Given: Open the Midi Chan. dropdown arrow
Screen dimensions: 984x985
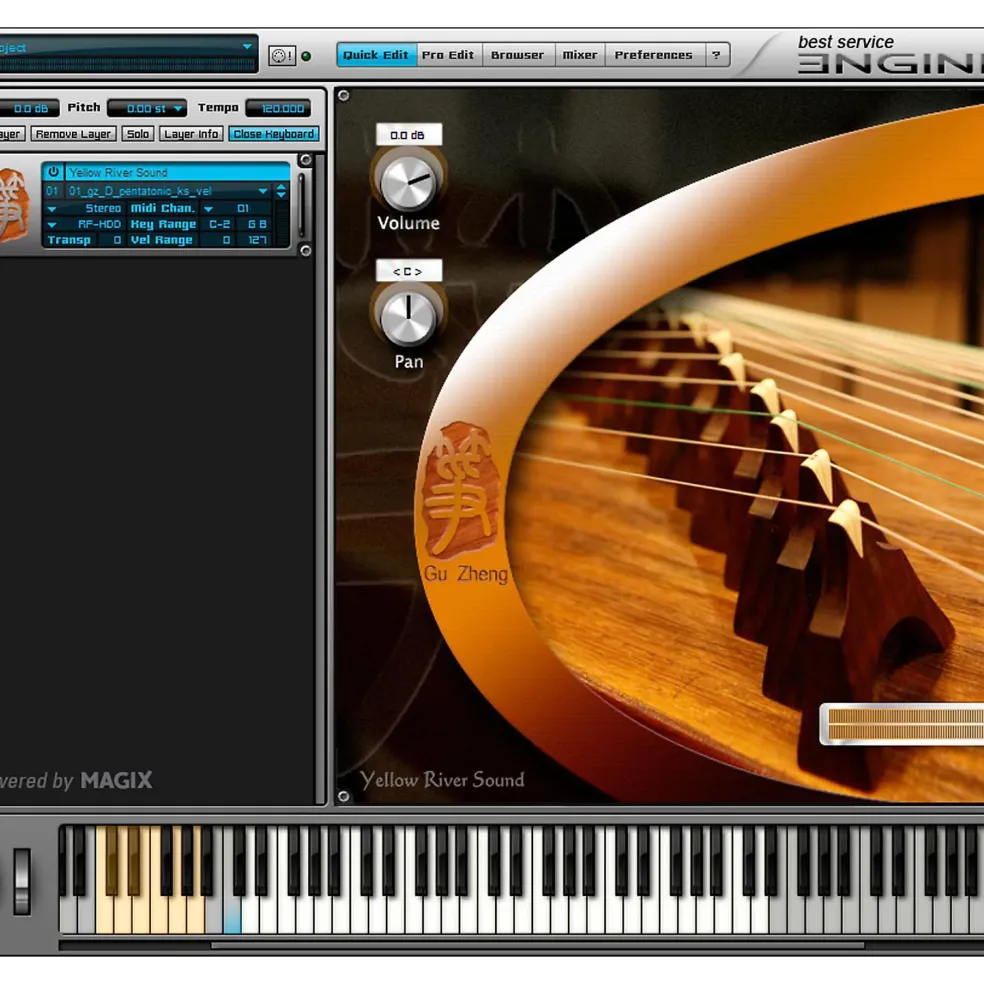Looking at the screenshot, I should [209, 209].
